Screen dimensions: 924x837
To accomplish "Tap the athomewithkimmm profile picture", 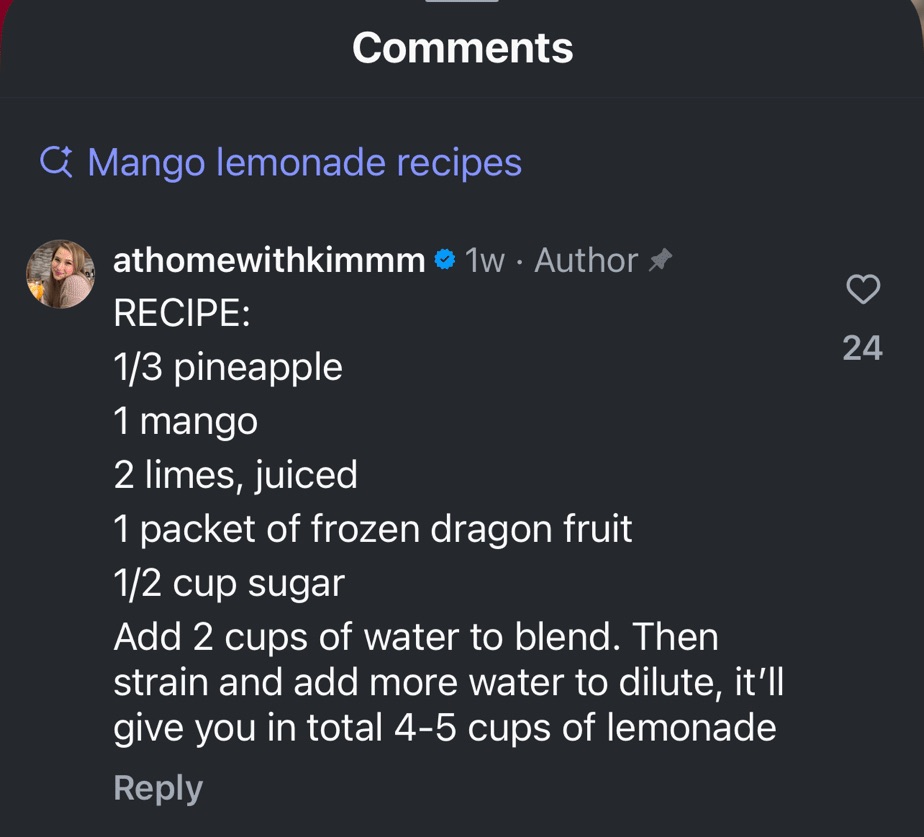I will [61, 273].
